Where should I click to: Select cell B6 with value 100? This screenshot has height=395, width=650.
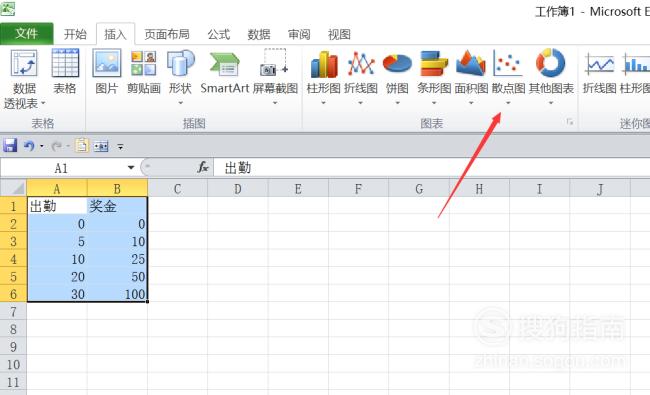coord(117,294)
